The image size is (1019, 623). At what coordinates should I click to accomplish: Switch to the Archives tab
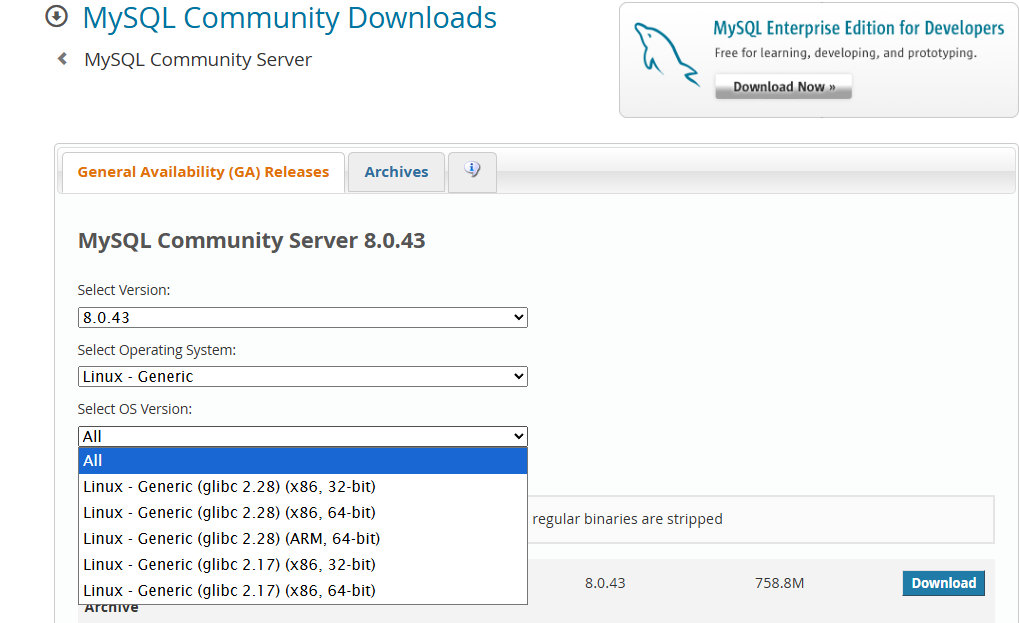396,172
